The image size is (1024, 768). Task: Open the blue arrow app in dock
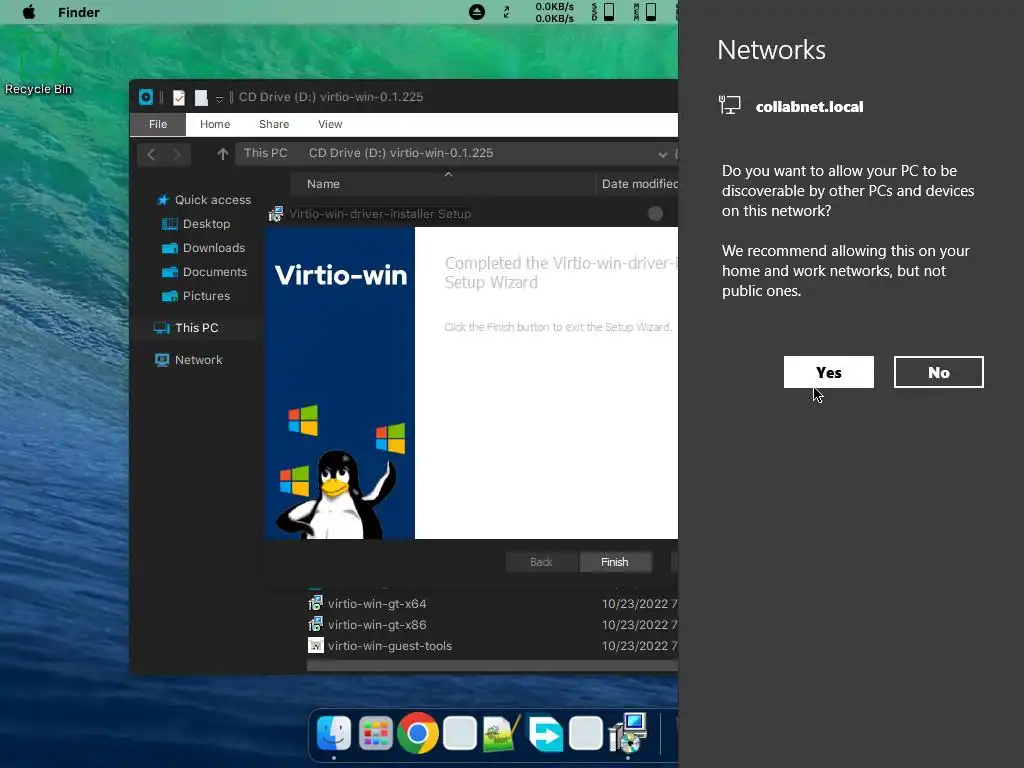tap(544, 733)
